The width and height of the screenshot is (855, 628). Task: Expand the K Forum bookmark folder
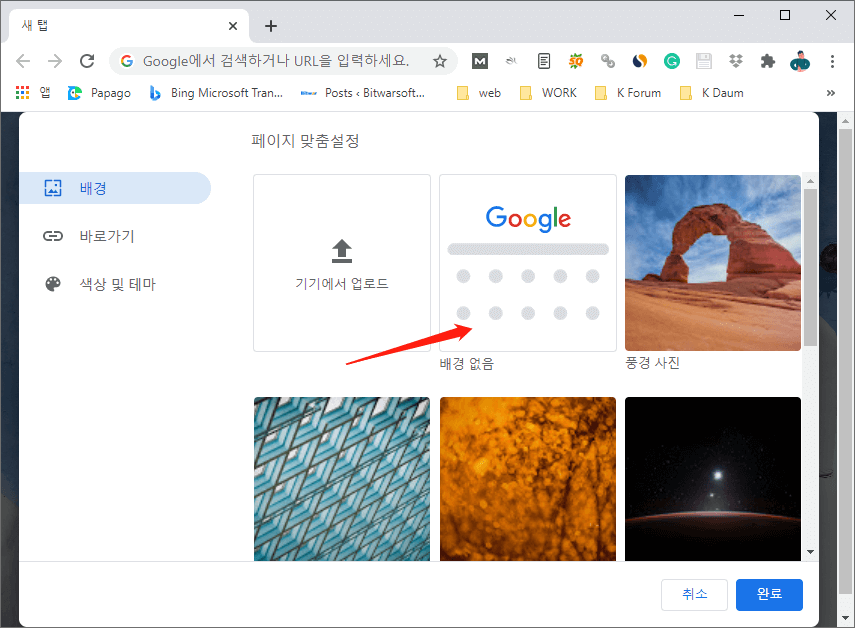pyautogui.click(x=628, y=93)
